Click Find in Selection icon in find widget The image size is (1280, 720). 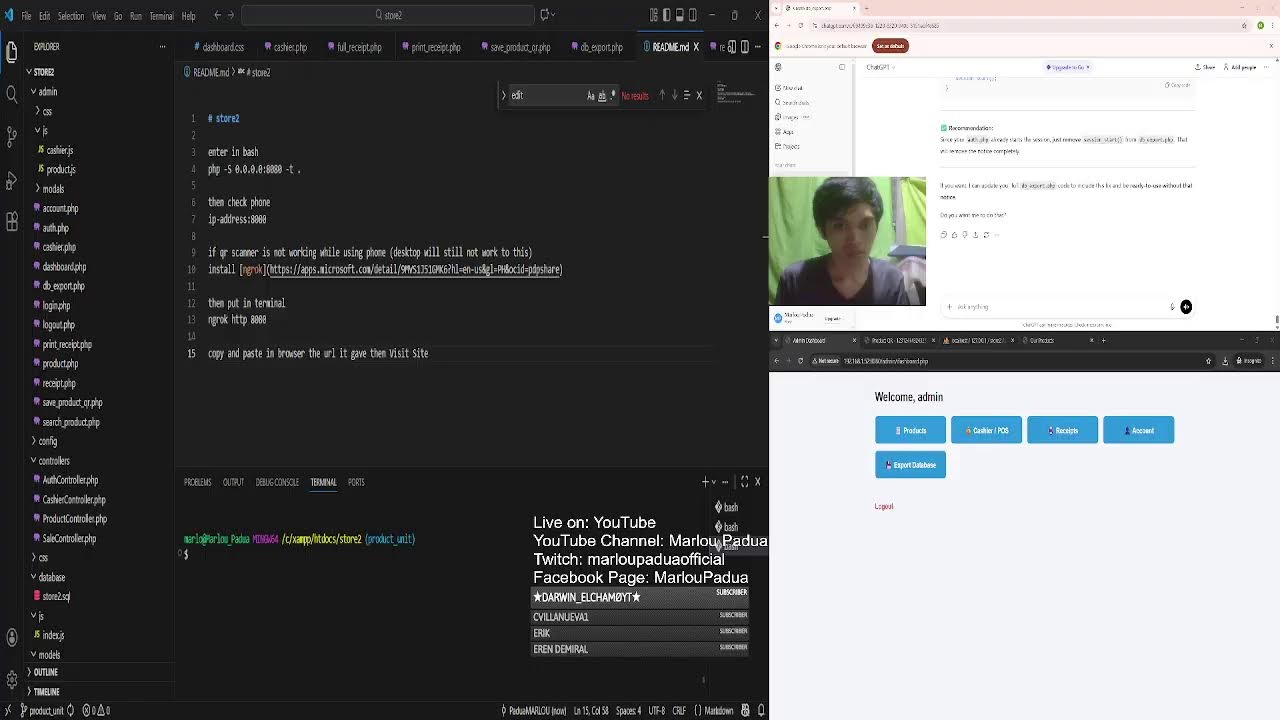coord(686,95)
